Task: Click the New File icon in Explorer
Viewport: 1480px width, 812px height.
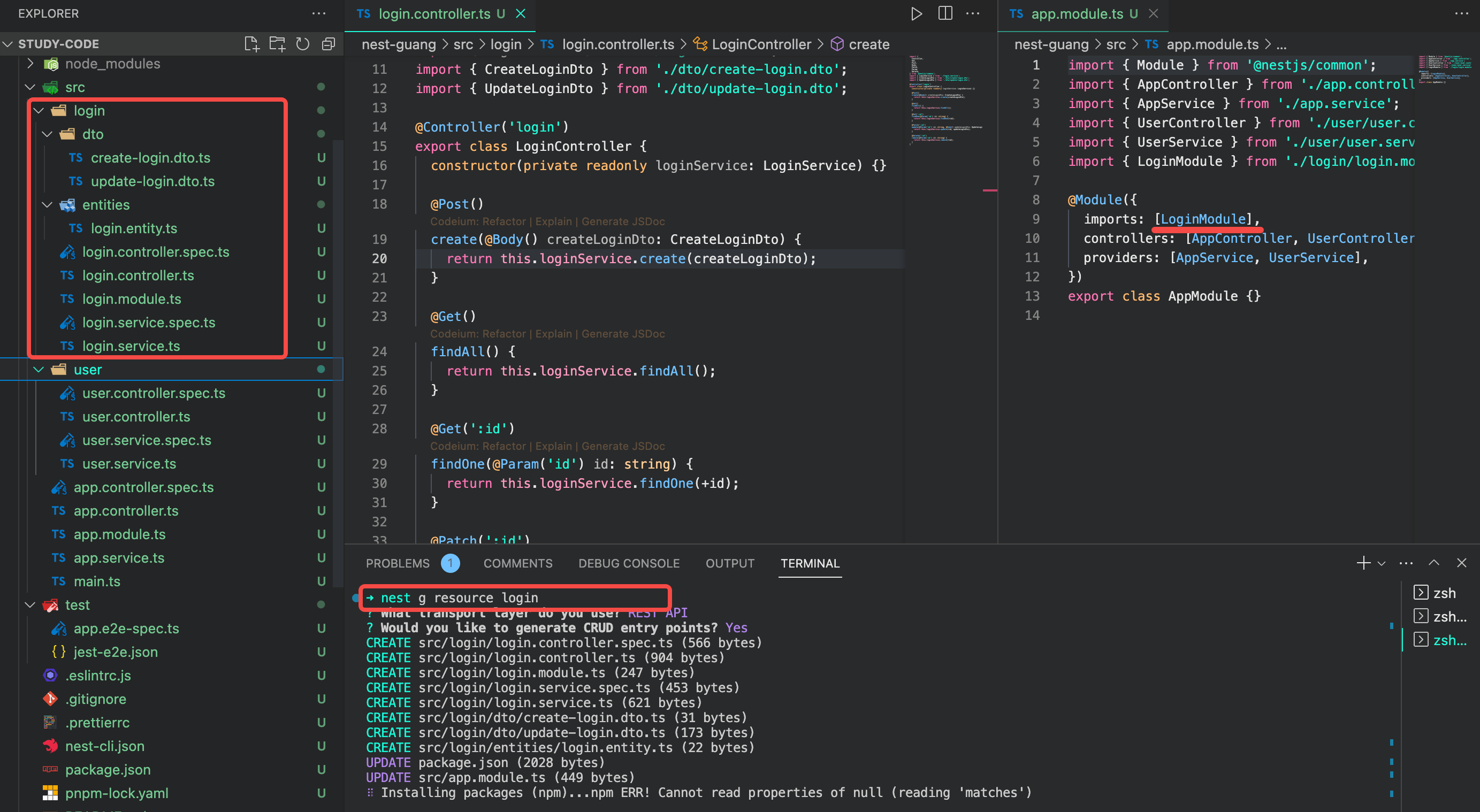Action: click(251, 44)
